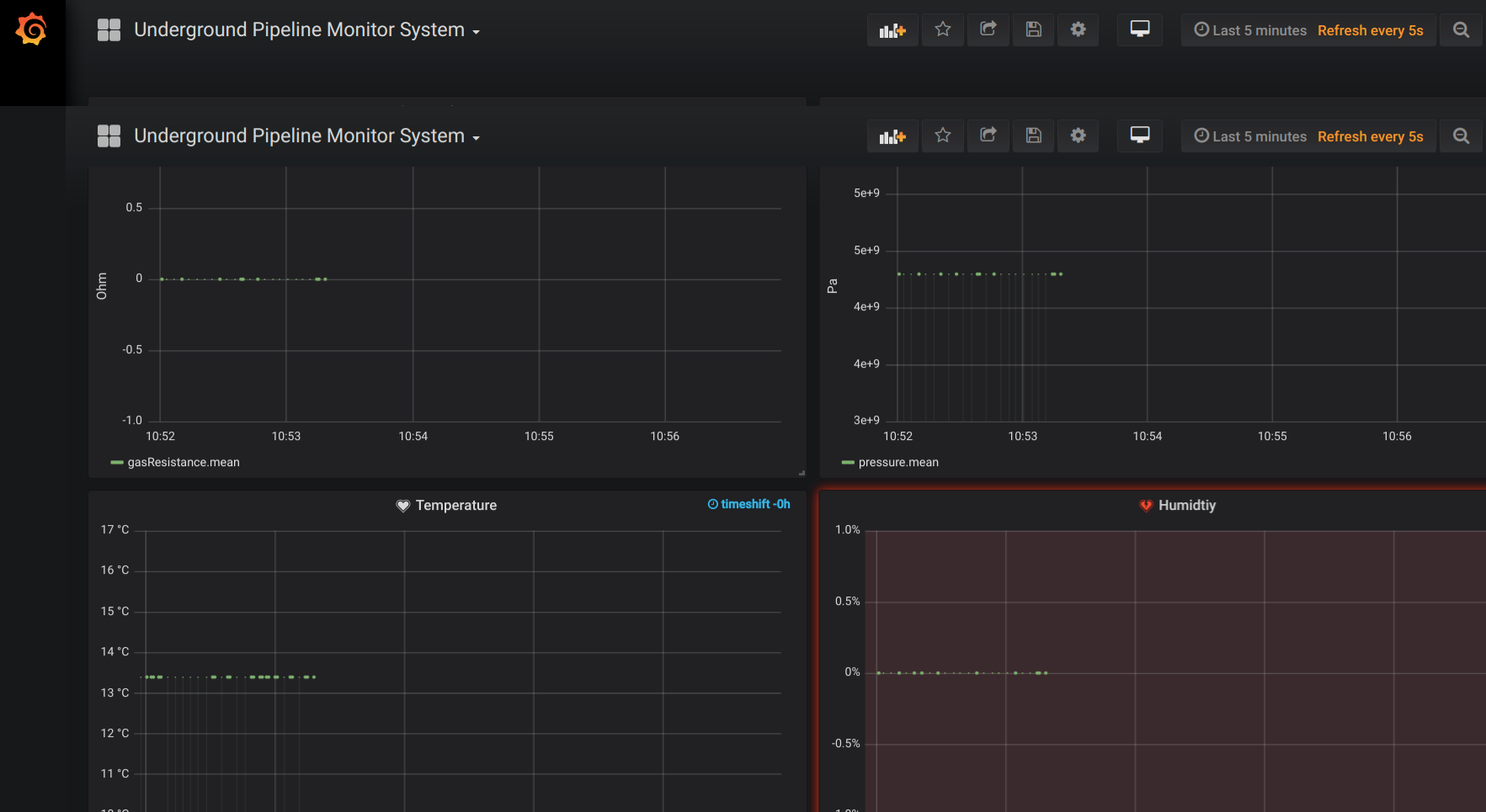Click the broken heart alert icon beside Humidtiy
Image resolution: width=1486 pixels, height=812 pixels.
(x=1146, y=506)
